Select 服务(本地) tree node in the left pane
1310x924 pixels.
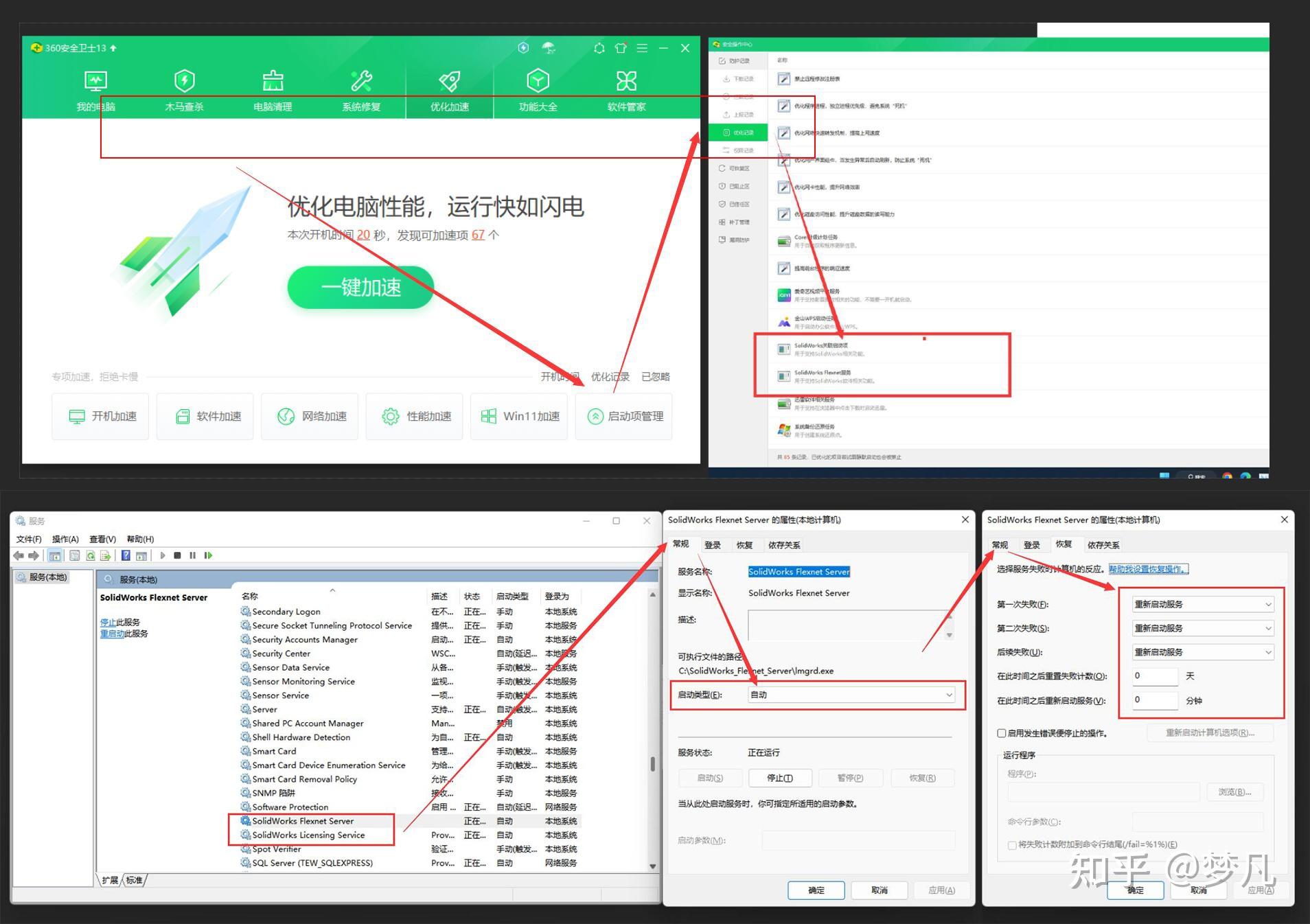43,577
